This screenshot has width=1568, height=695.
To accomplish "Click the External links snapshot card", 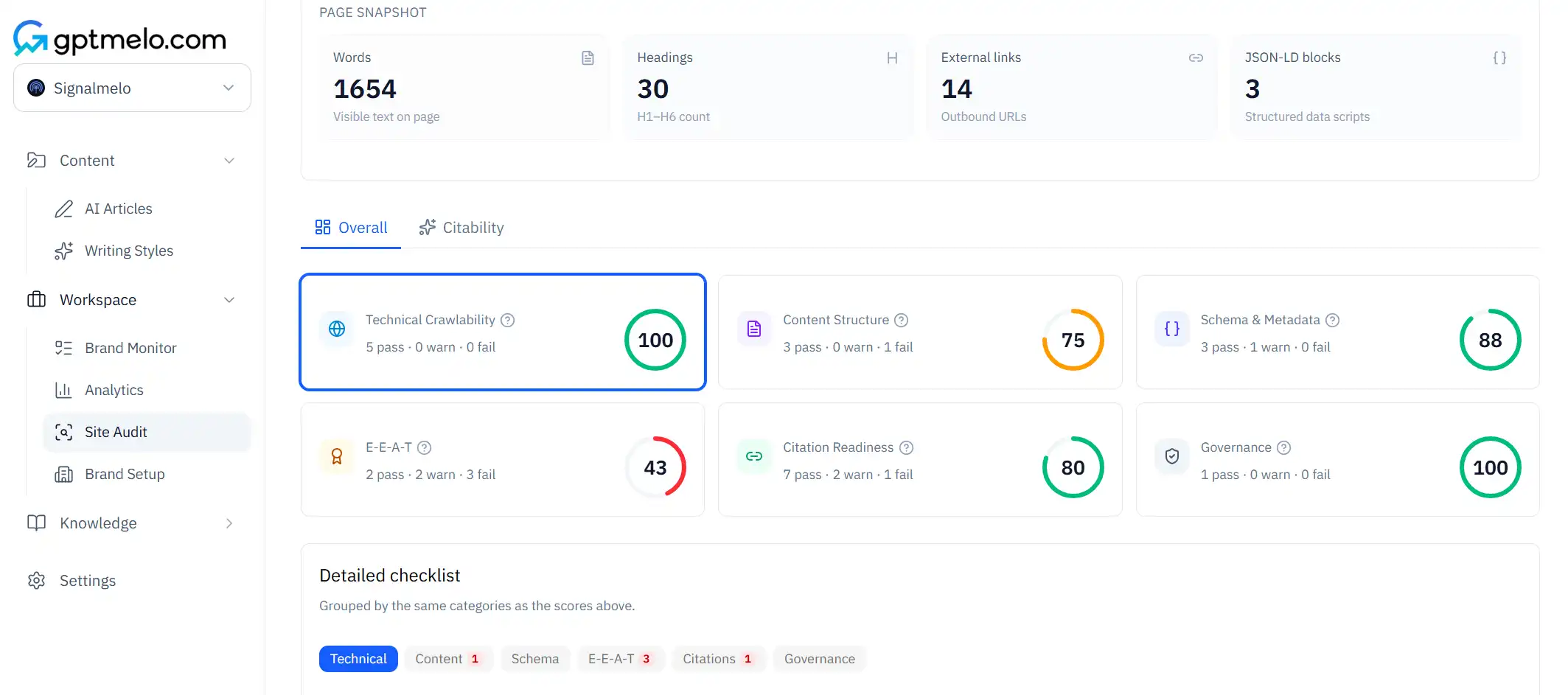I will 1072,86.
